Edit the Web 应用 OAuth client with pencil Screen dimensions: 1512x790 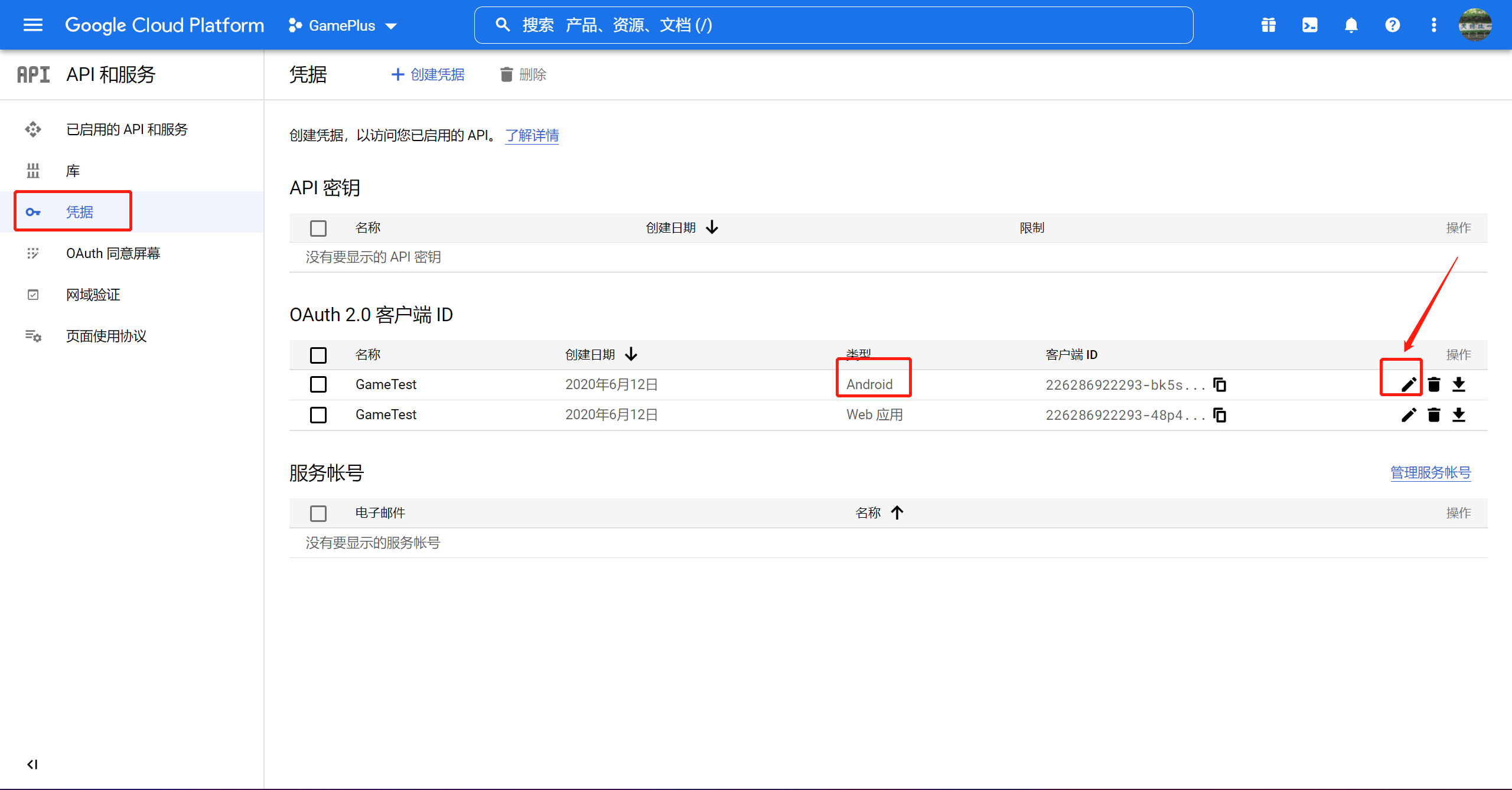[1409, 414]
